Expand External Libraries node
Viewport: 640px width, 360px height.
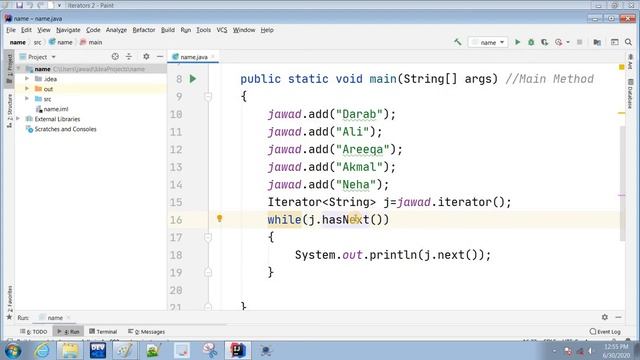tap(18, 119)
